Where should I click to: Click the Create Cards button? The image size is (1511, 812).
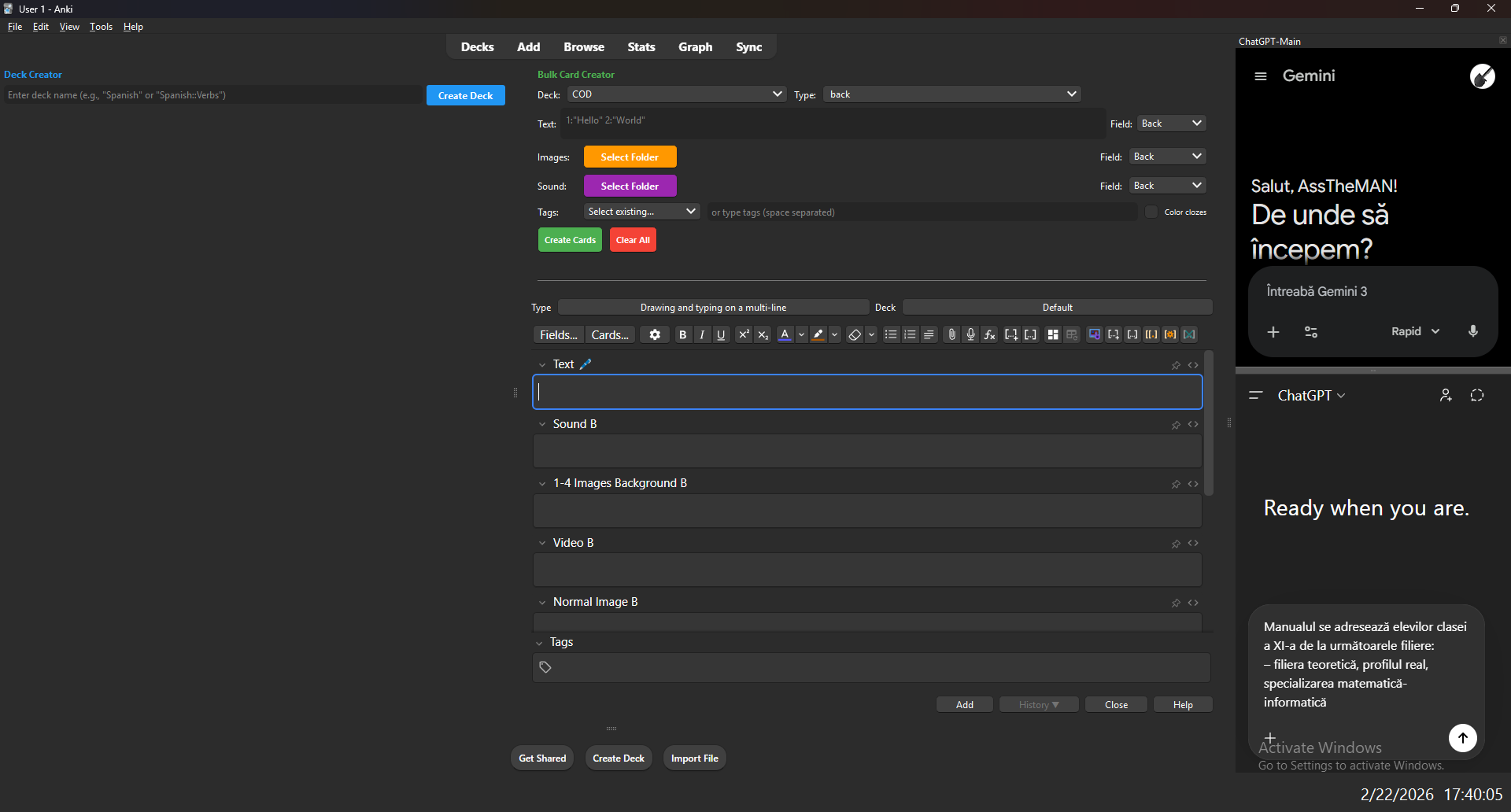[570, 239]
